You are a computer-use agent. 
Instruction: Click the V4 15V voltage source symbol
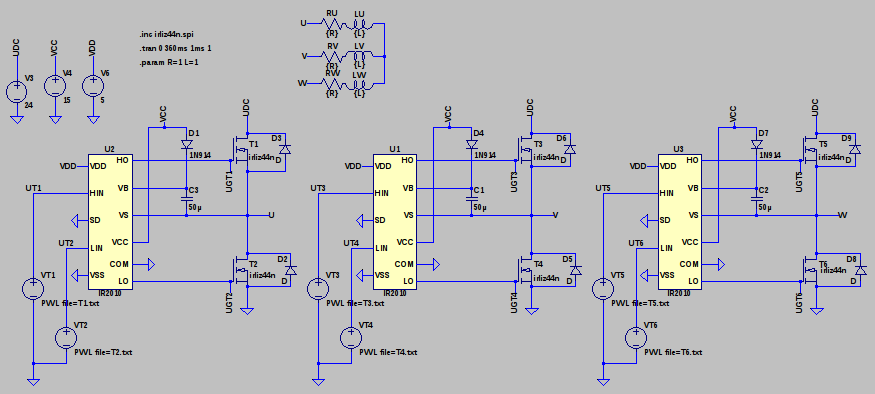[55, 86]
